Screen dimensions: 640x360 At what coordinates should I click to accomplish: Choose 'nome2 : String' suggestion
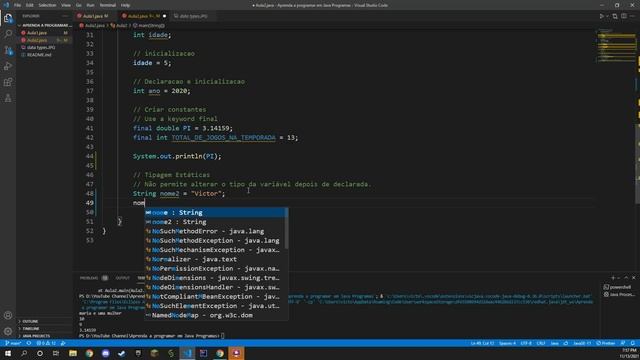[x=216, y=222]
